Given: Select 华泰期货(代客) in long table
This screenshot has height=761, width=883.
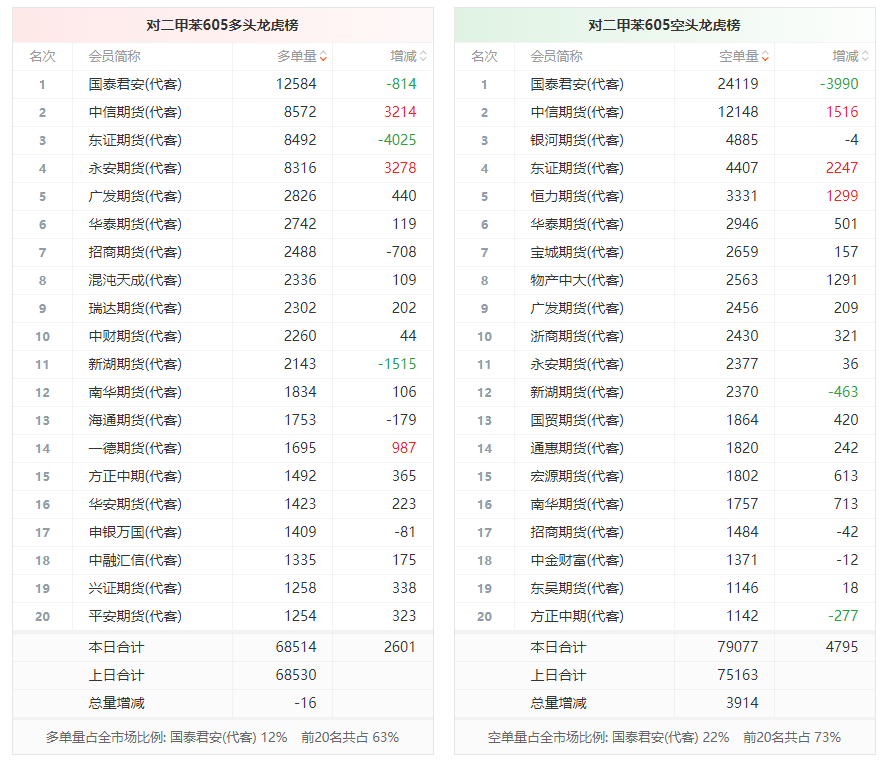Looking at the screenshot, I should tap(135, 224).
